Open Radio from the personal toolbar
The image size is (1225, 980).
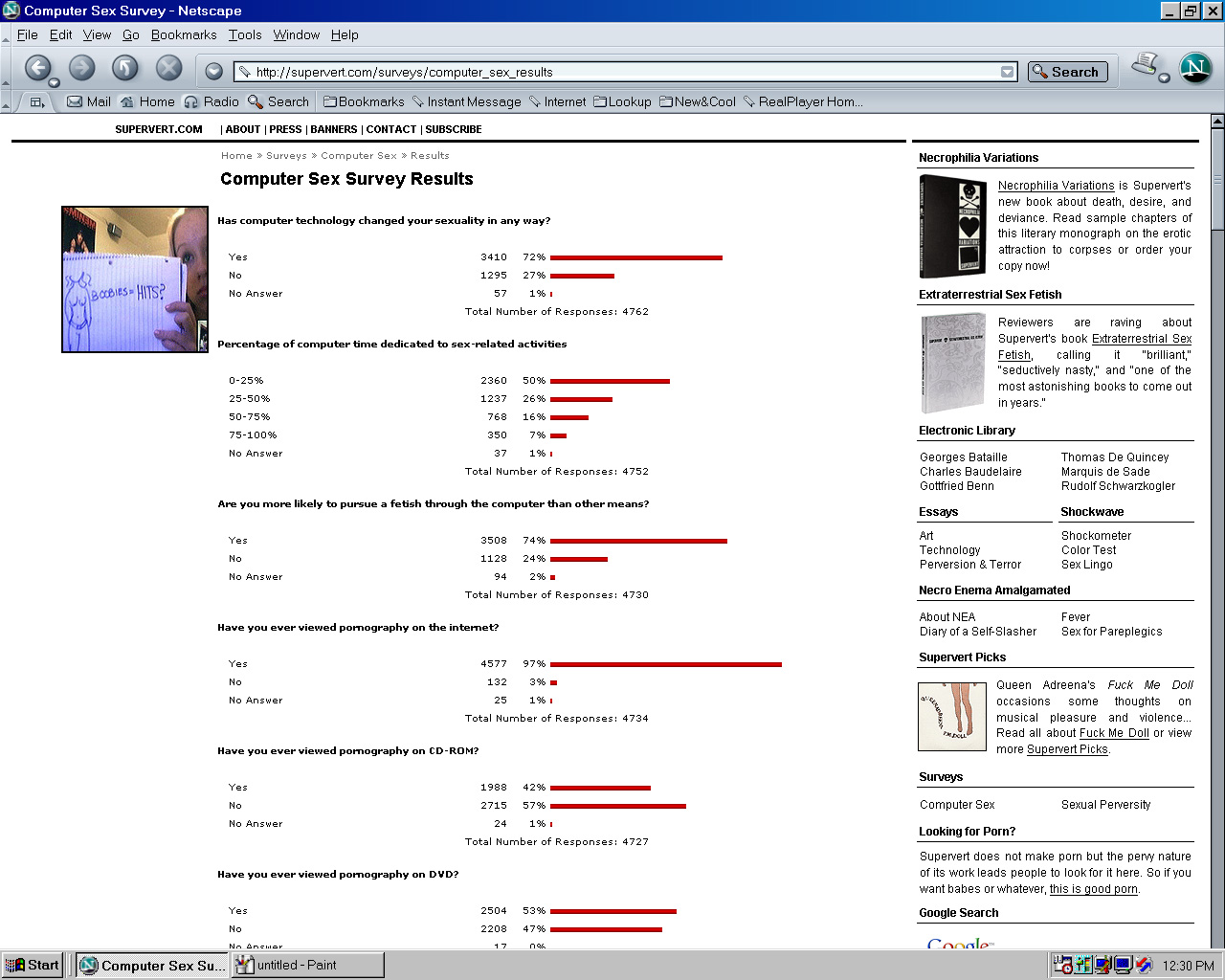(212, 101)
